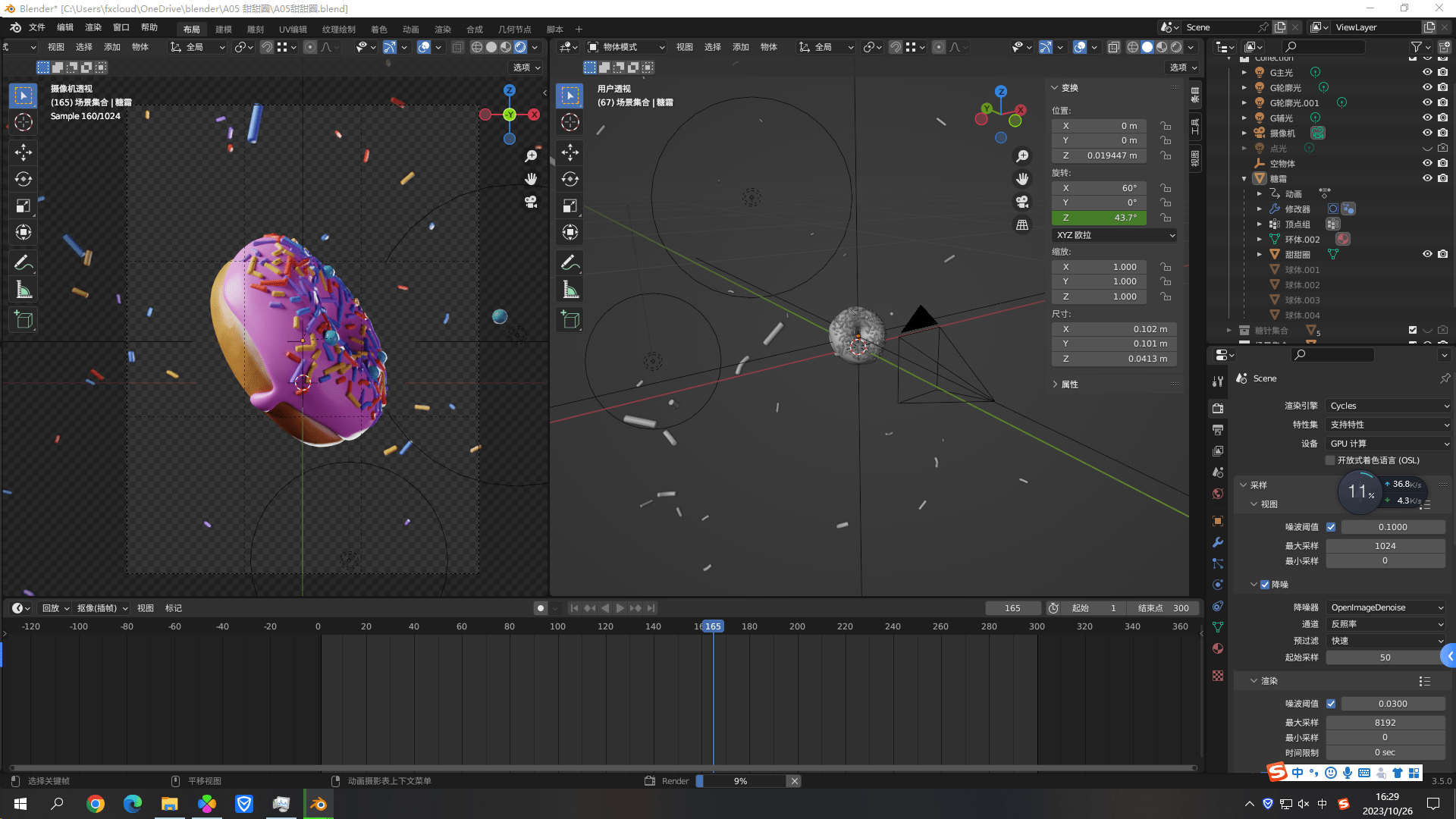The height and width of the screenshot is (819, 1456).
Task: Open the View Layer properties tab
Action: (1218, 450)
